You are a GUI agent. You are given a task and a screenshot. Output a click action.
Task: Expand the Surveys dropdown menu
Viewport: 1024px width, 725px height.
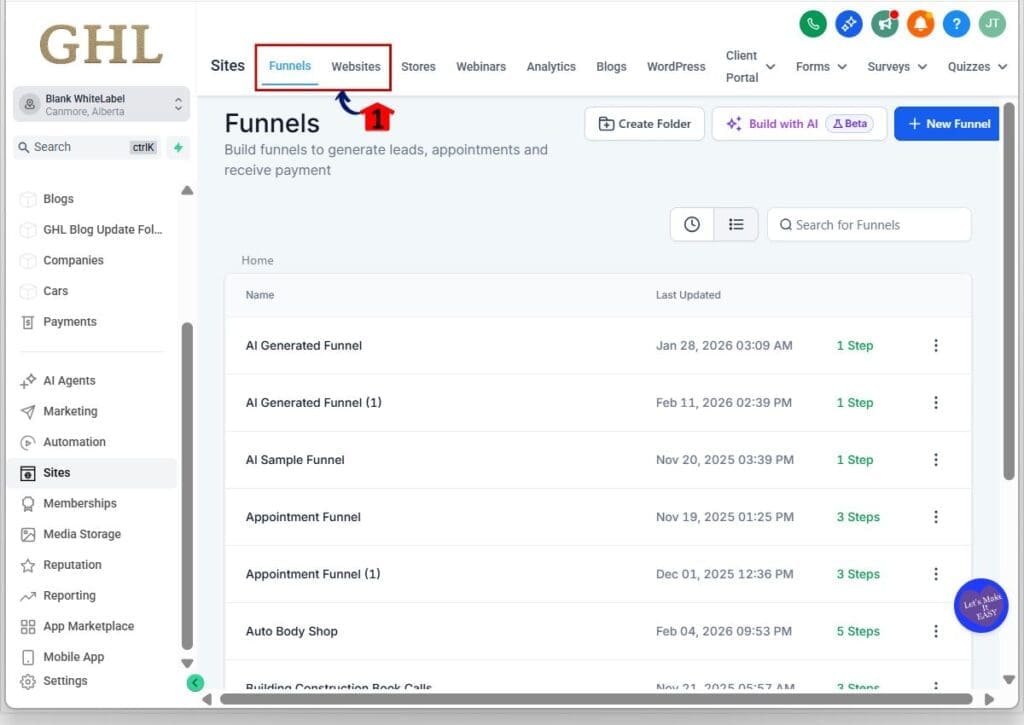898,67
